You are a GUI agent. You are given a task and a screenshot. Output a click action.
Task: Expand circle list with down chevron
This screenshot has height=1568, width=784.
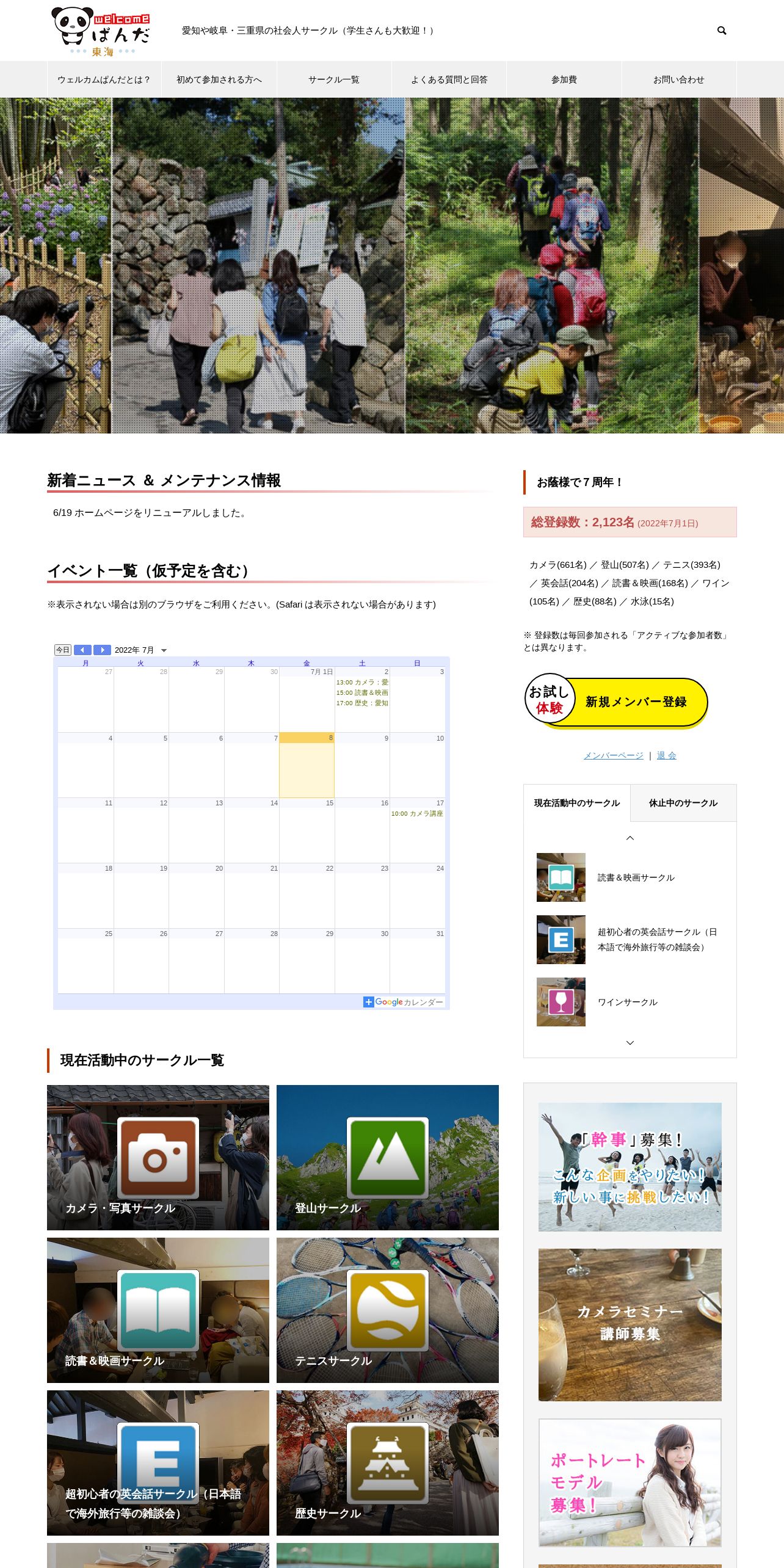pos(630,1043)
